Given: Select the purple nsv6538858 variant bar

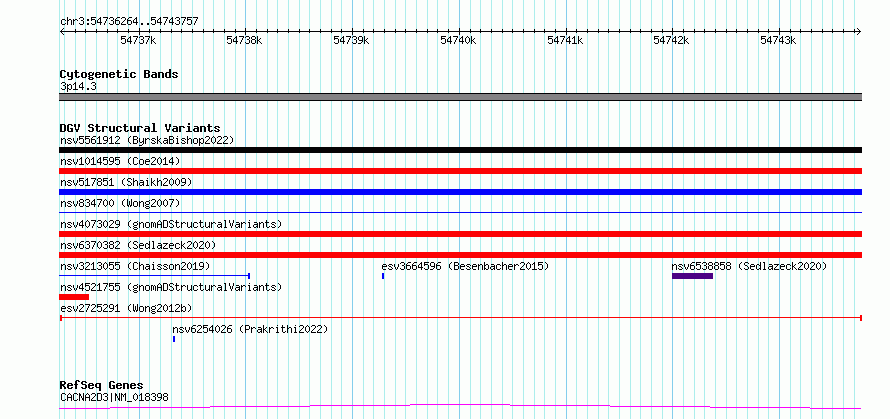Looking at the screenshot, I should click(692, 276).
